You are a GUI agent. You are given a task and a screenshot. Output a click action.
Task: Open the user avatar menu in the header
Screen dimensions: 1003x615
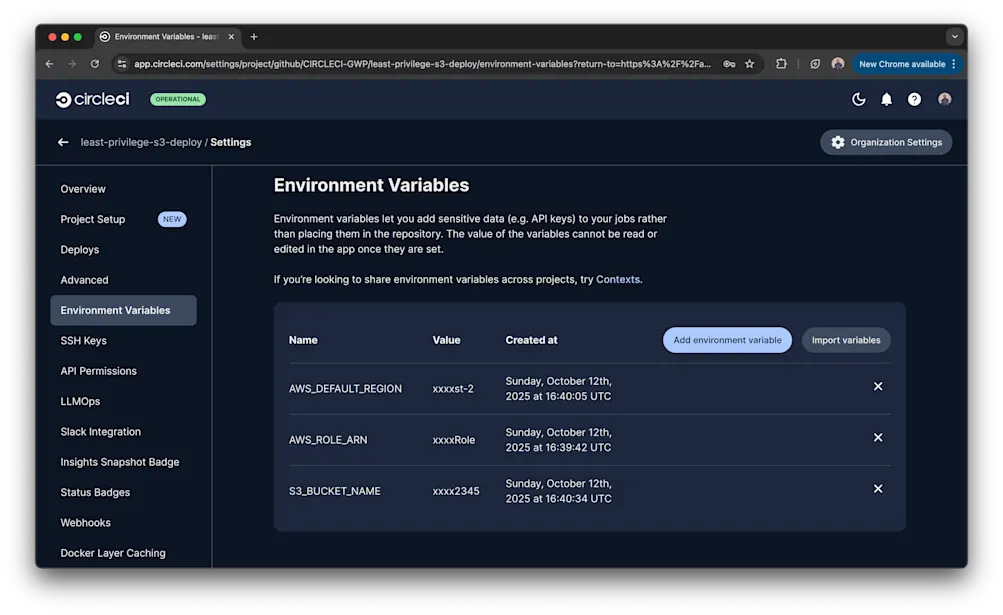point(944,99)
